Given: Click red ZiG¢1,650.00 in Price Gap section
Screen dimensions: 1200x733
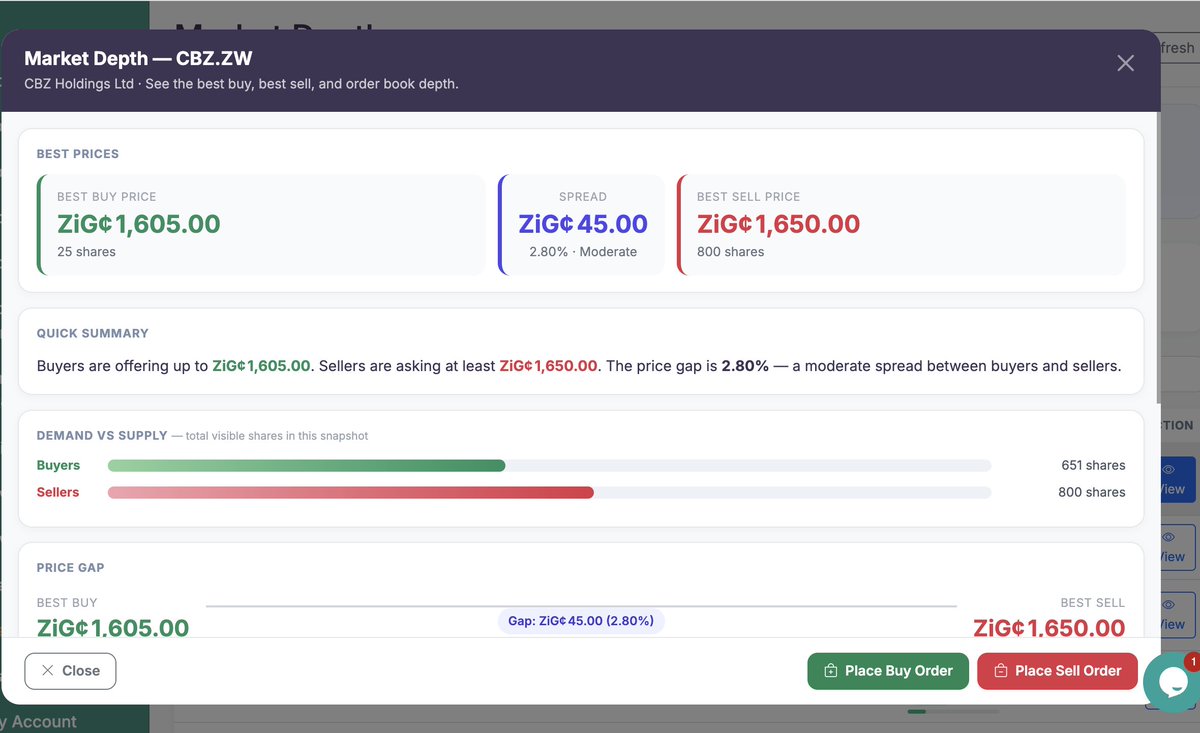Looking at the screenshot, I should [x=1049, y=627].
